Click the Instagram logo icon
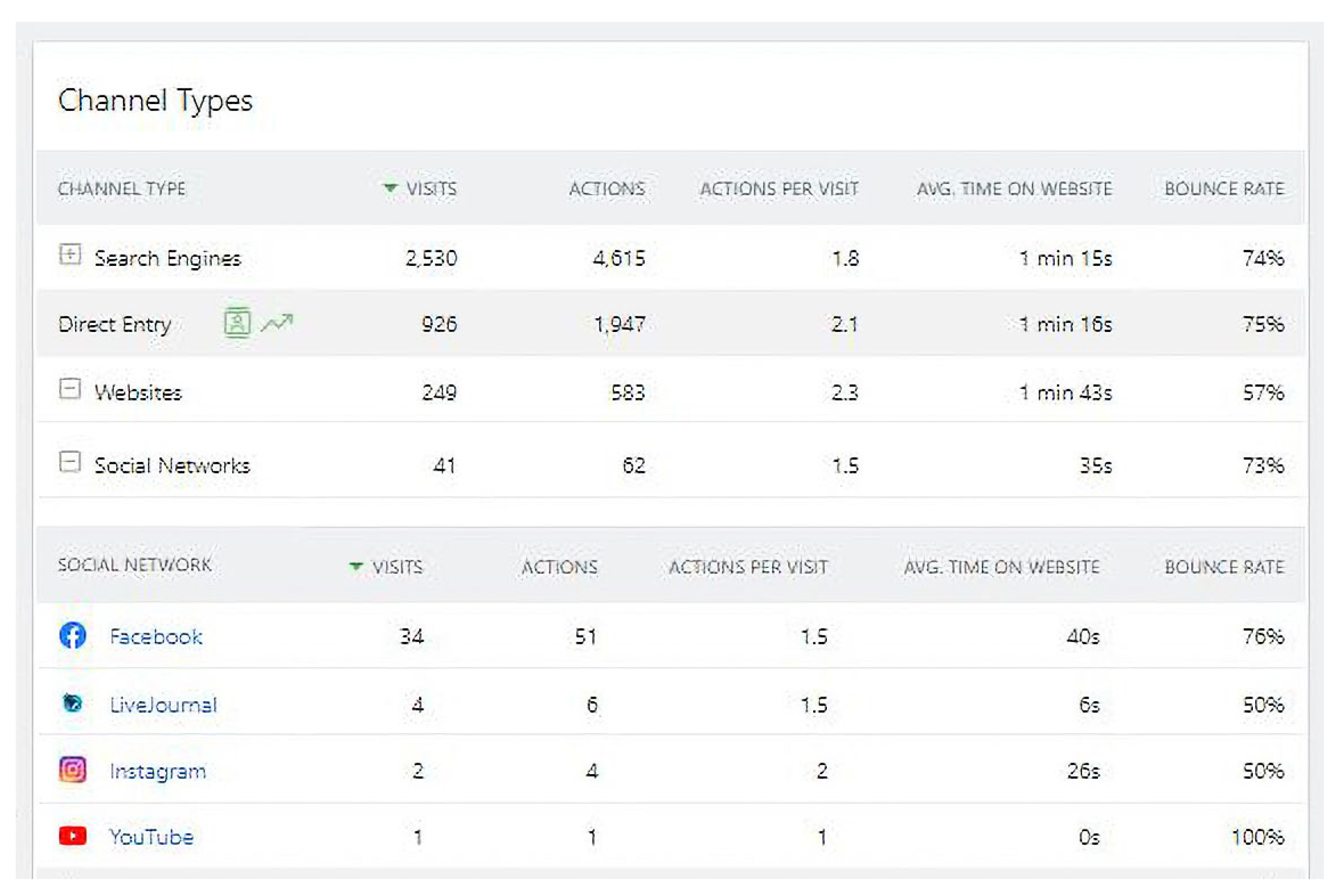The width and height of the screenshot is (1340, 896). click(73, 770)
